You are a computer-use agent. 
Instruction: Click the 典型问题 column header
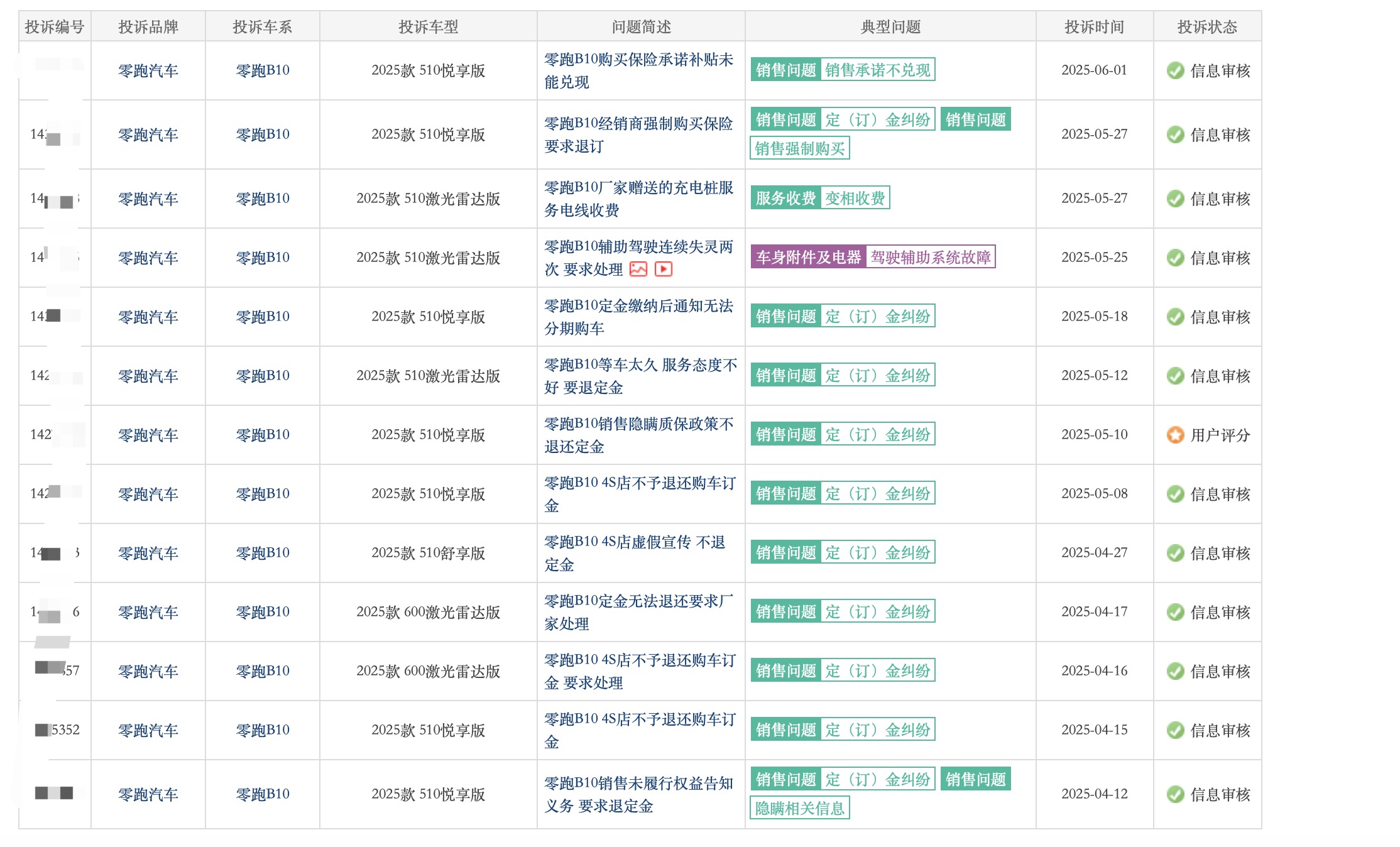[890, 26]
